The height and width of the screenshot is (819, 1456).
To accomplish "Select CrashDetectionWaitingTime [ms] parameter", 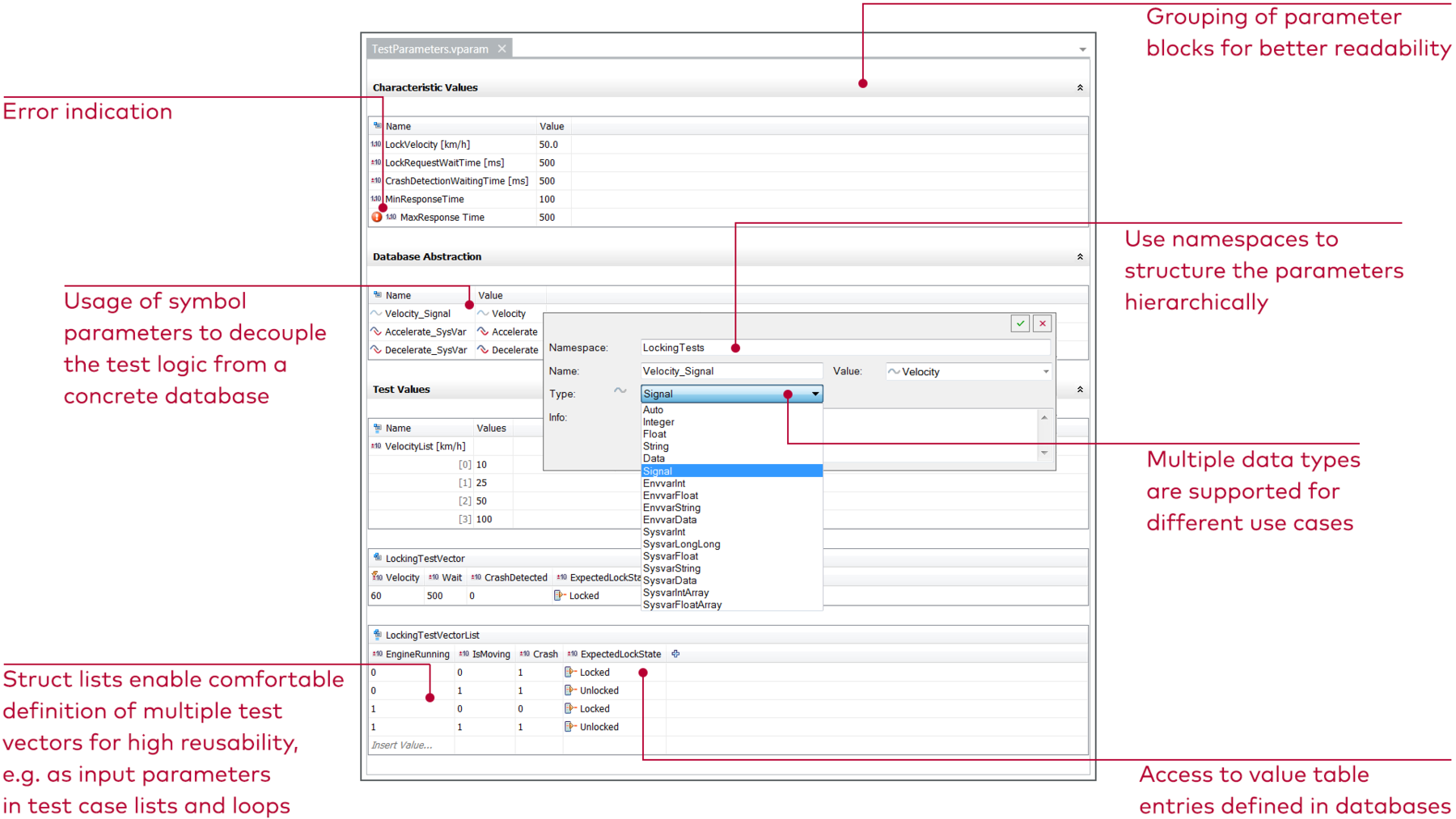I will pos(456,181).
